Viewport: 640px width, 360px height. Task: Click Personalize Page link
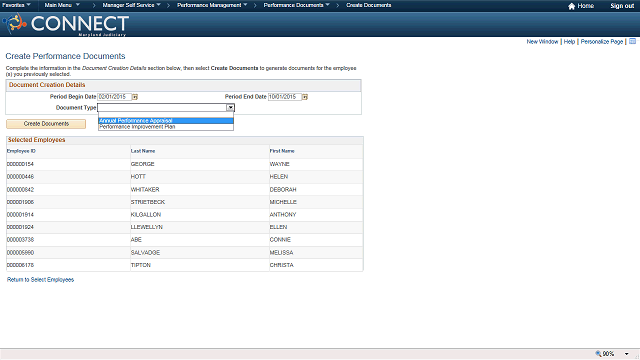[x=602, y=42]
